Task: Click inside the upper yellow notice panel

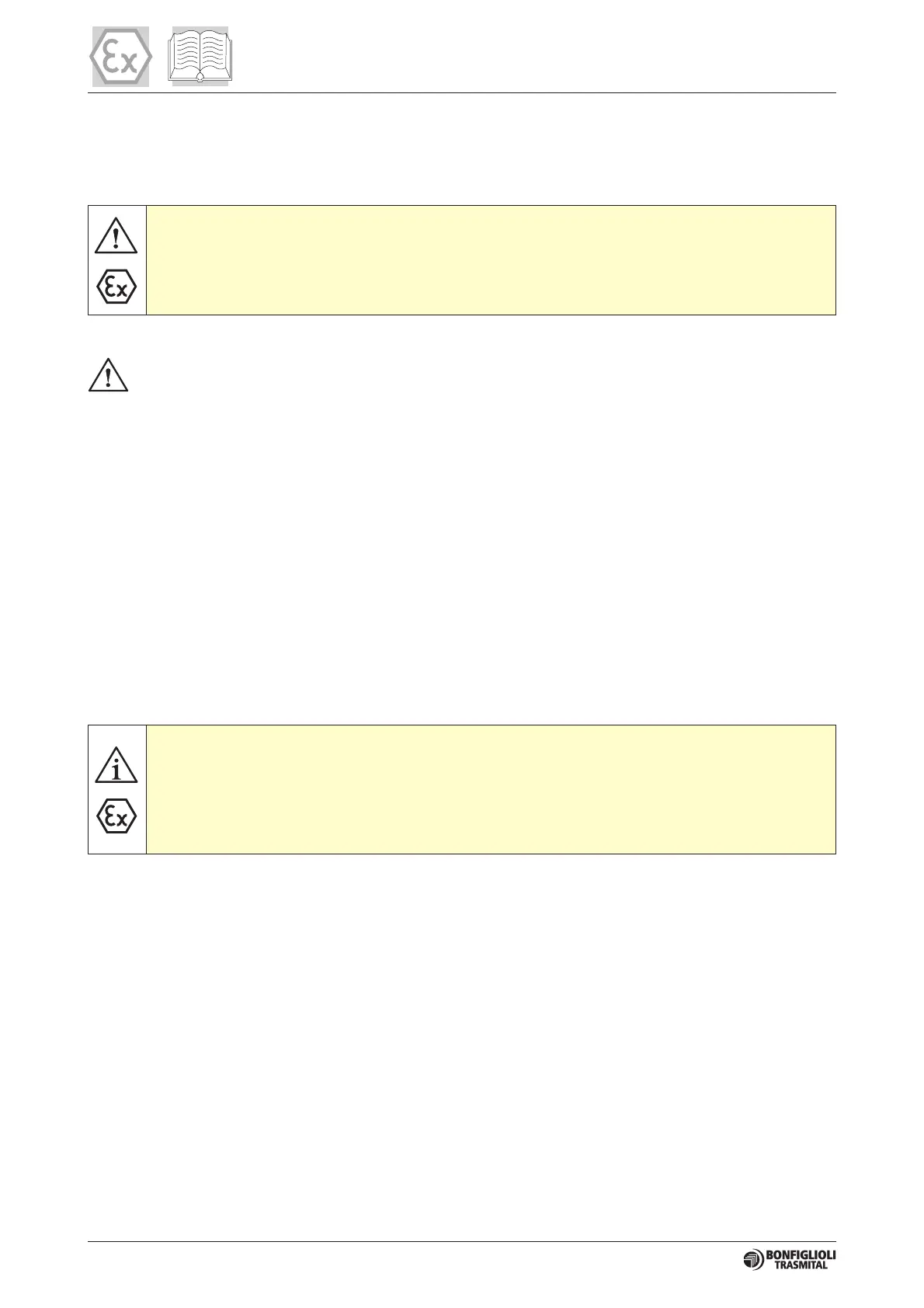Action: point(491,260)
